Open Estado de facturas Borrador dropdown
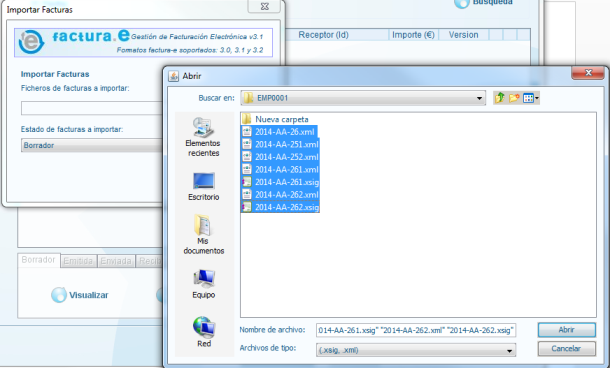The width and height of the screenshot is (610, 368). click(92, 145)
